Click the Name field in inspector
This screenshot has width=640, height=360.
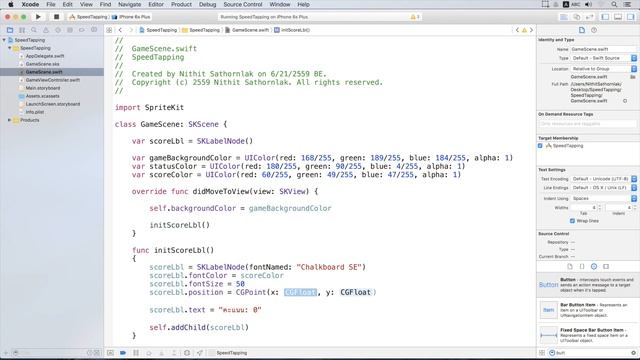tap(603, 49)
